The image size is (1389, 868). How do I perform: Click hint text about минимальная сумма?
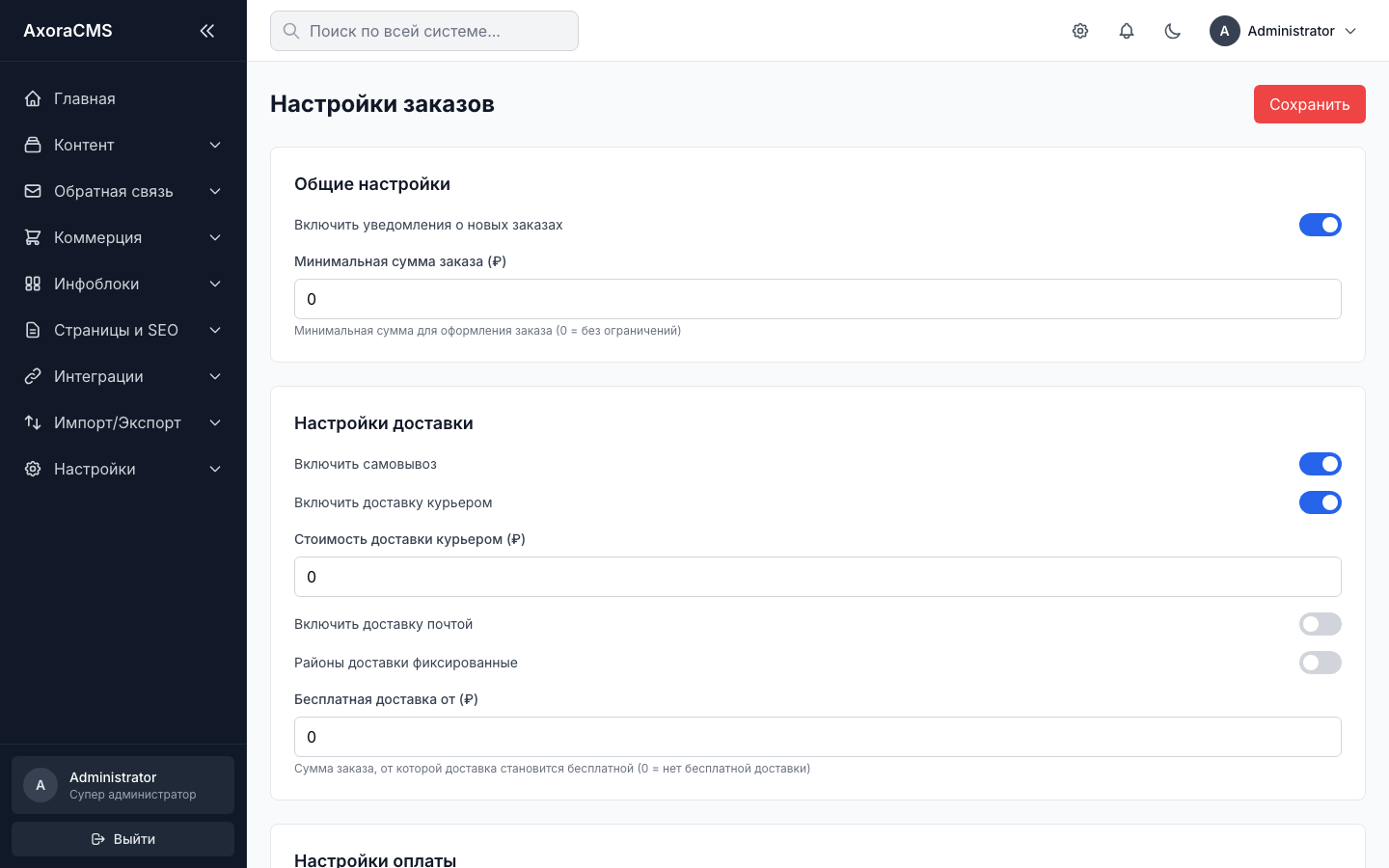487,331
